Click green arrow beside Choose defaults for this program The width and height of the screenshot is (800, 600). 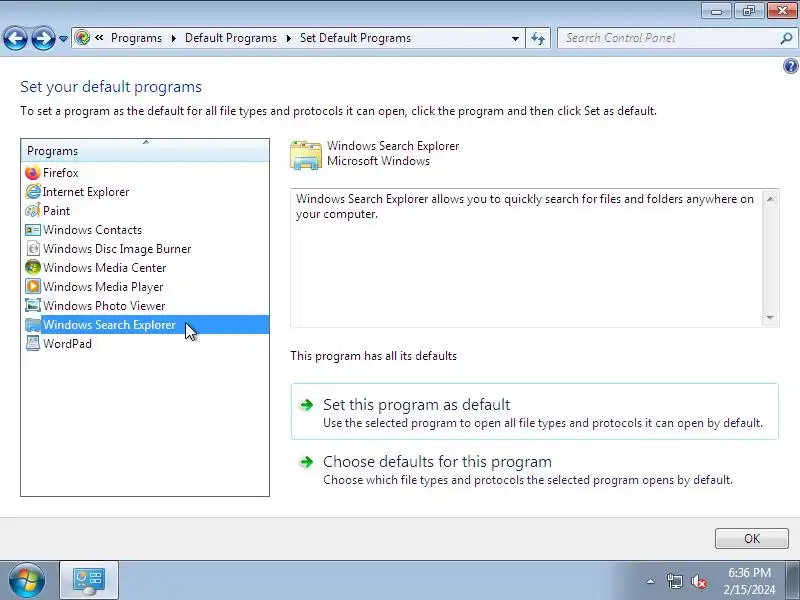307,462
